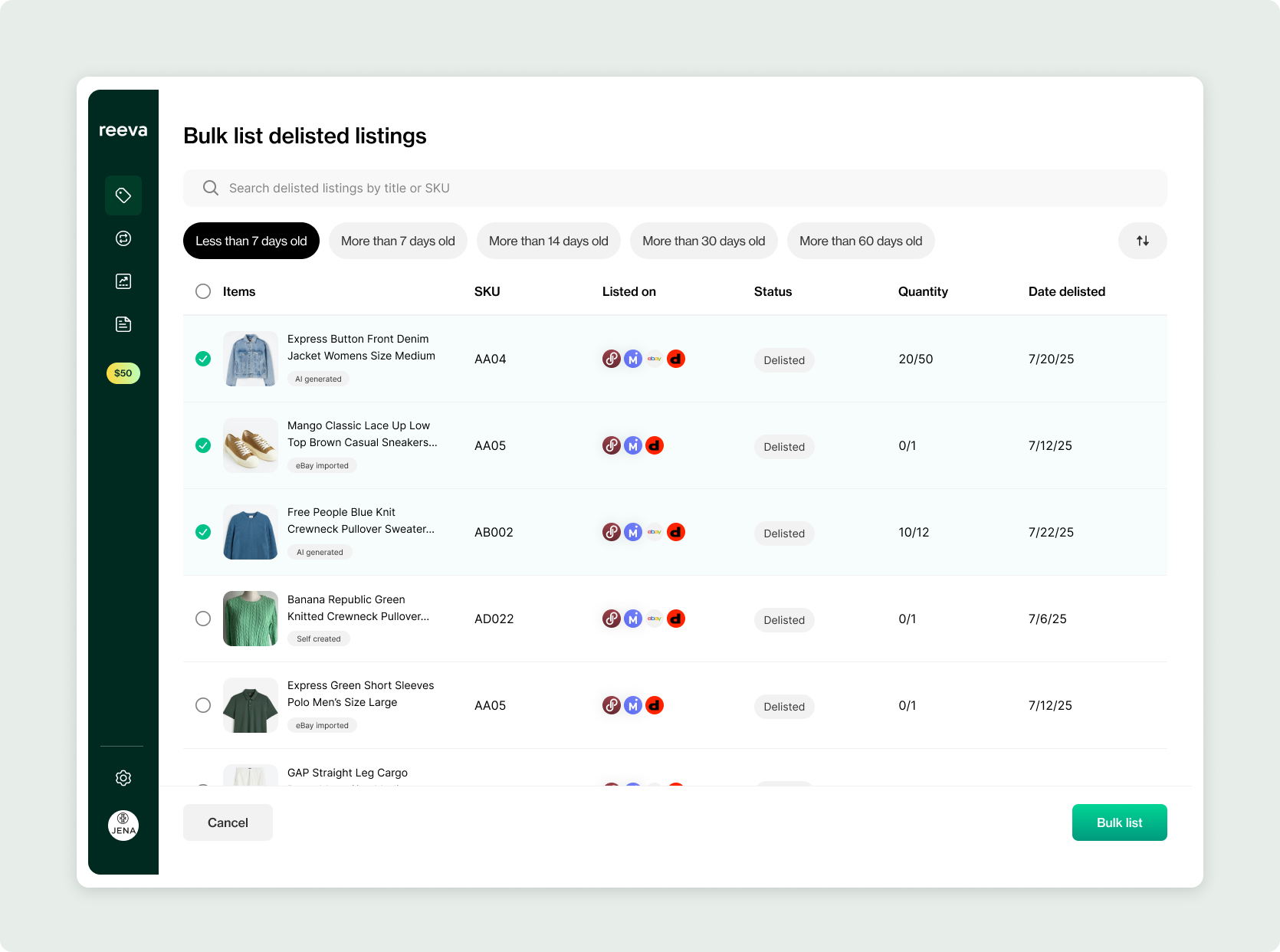Open the sync/relist circular icon in sidebar
1280x952 pixels.
[x=123, y=238]
